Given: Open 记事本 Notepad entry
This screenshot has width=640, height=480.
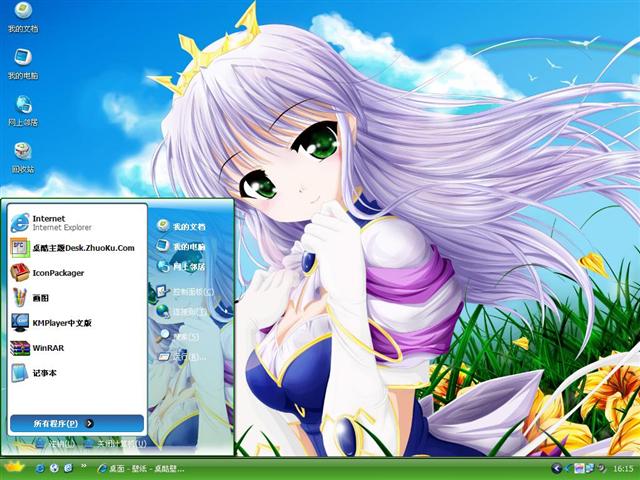Looking at the screenshot, I should [77, 373].
